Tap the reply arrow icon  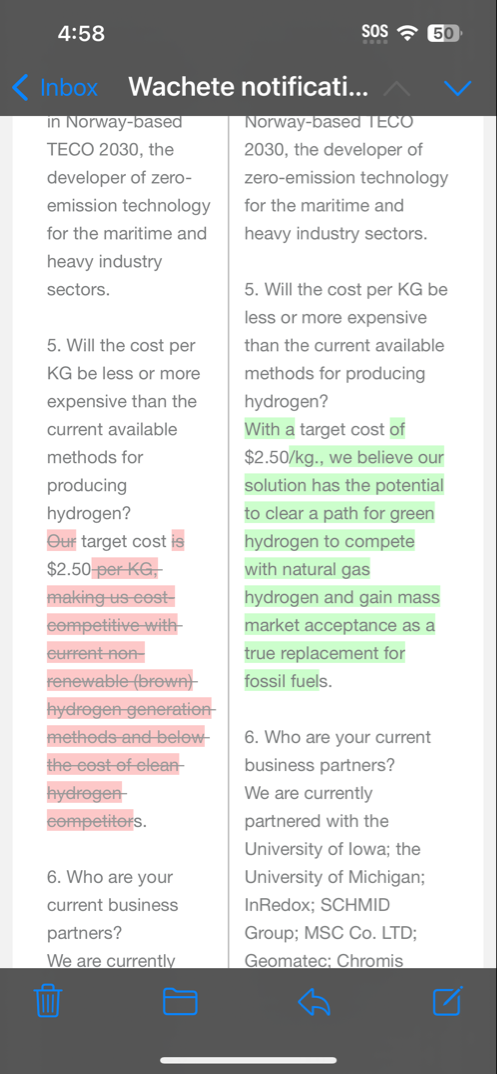point(314,1001)
